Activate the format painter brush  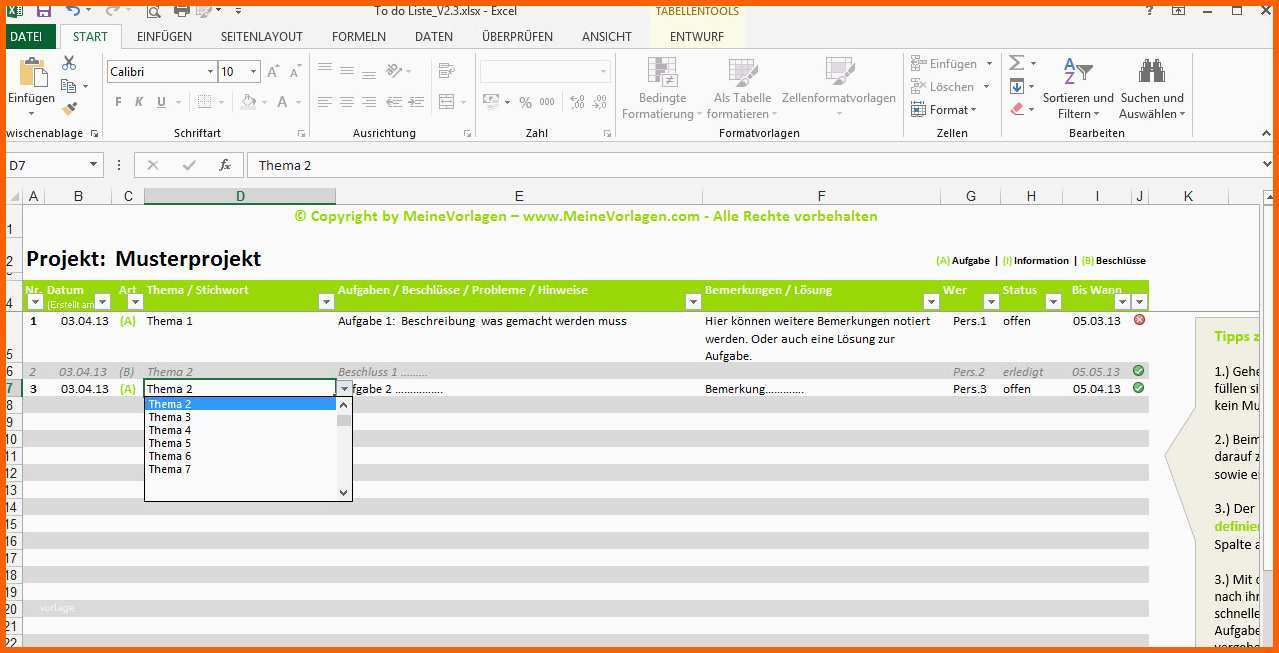(69, 109)
